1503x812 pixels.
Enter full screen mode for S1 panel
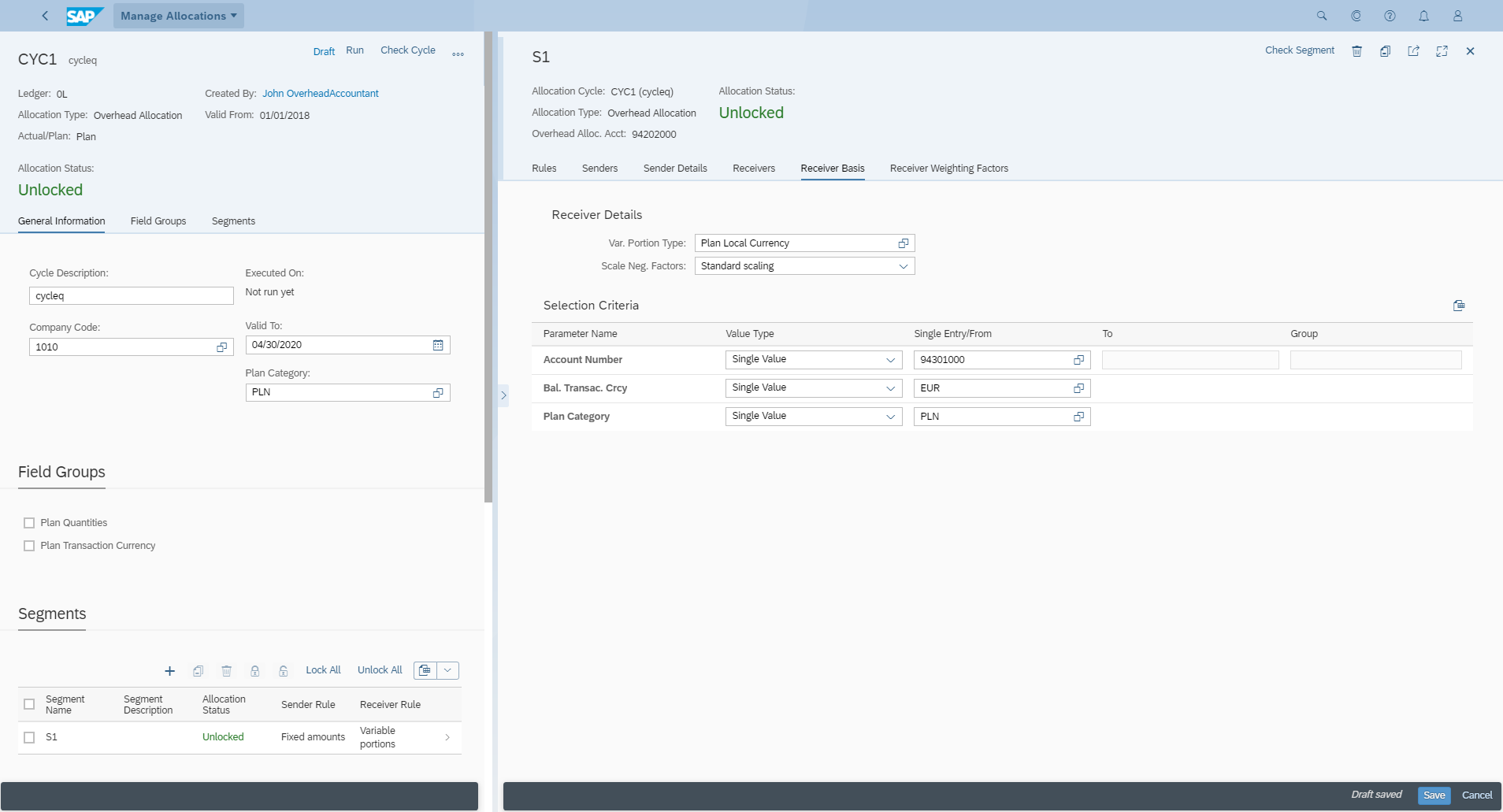1442,51
